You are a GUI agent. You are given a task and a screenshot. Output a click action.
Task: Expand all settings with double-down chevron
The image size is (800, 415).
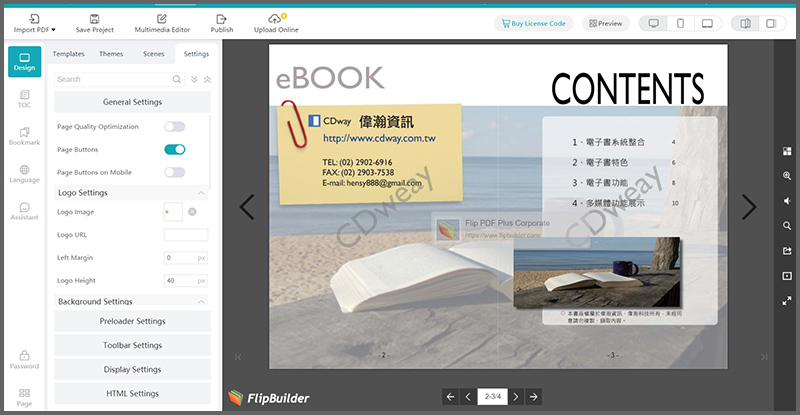click(x=194, y=79)
